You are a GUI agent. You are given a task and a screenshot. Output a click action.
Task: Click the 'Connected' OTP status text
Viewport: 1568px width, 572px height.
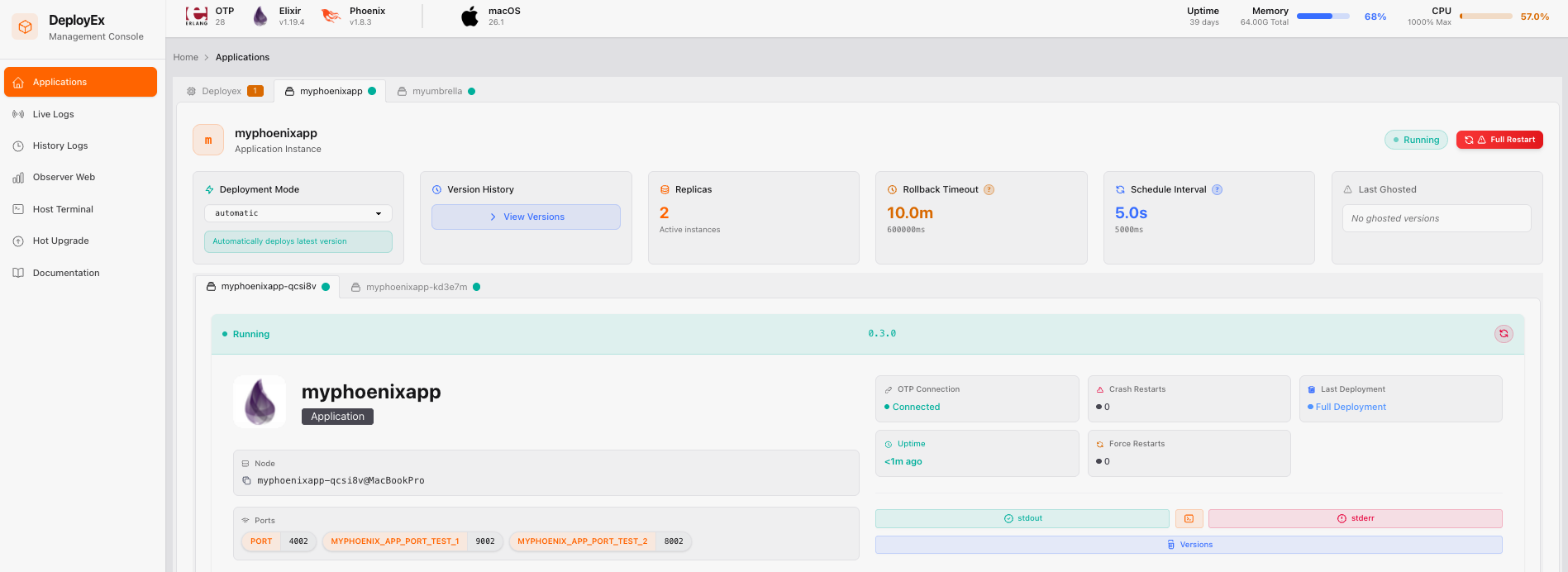click(x=916, y=407)
